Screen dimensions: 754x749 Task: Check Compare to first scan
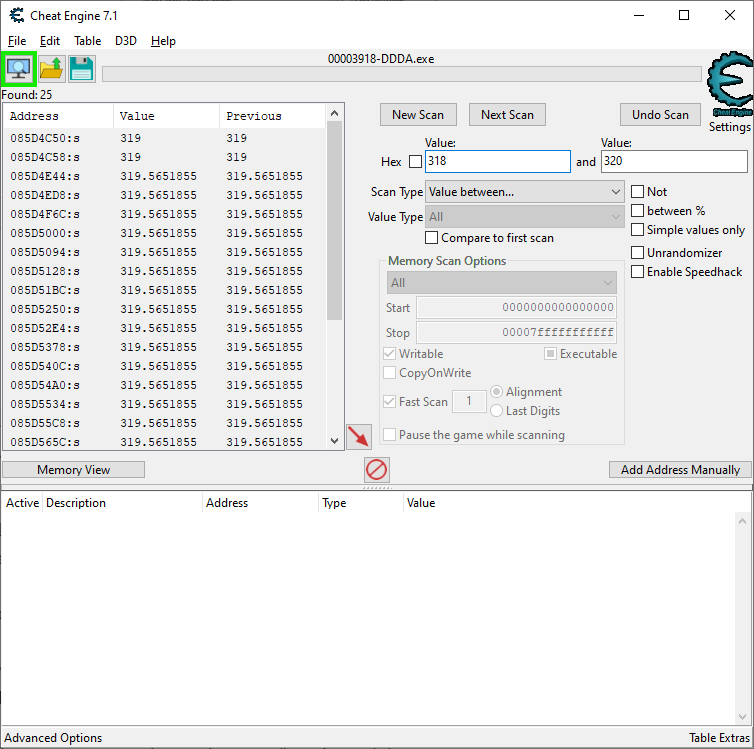[432, 238]
